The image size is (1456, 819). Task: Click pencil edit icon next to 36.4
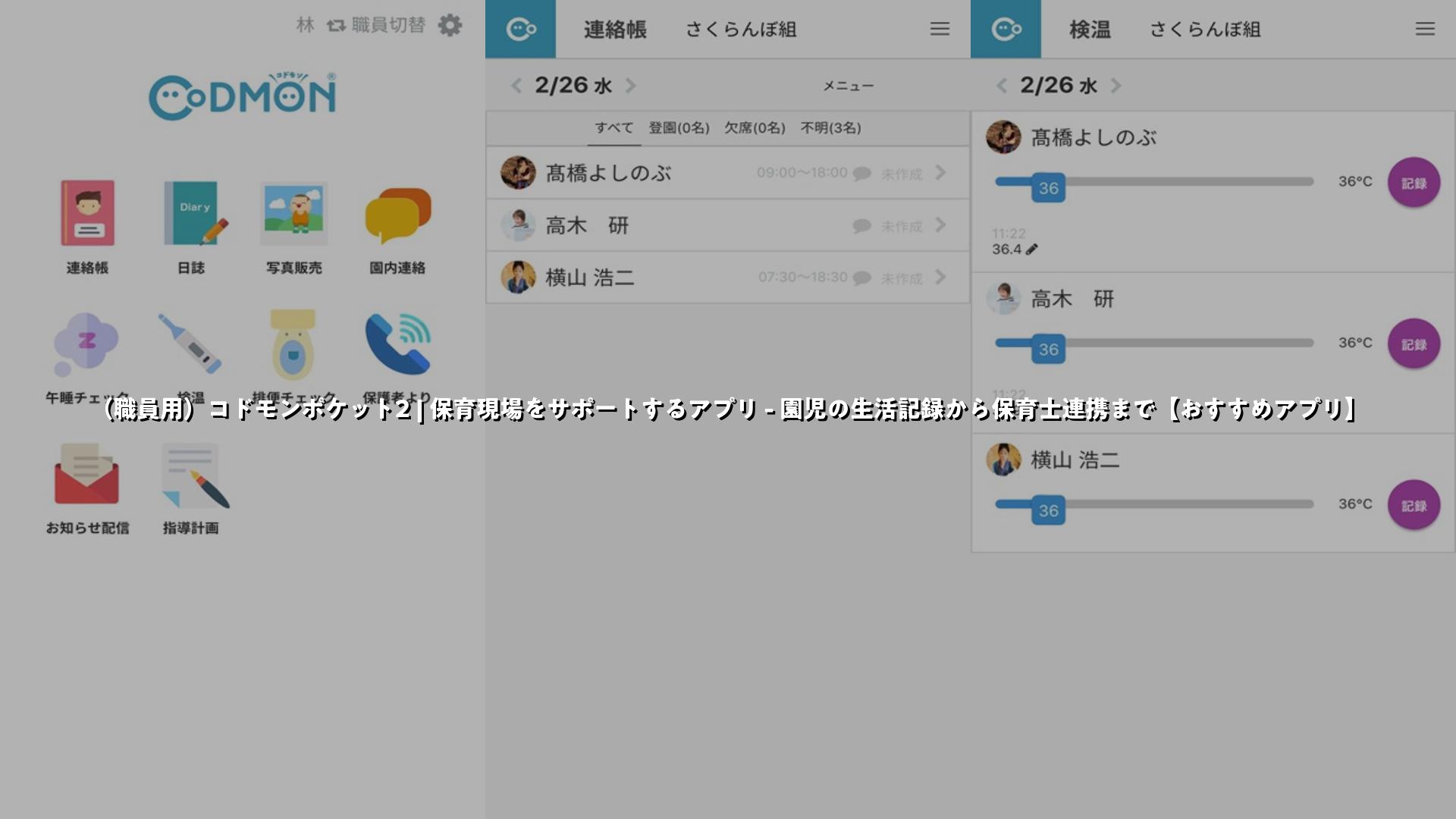tap(1031, 249)
